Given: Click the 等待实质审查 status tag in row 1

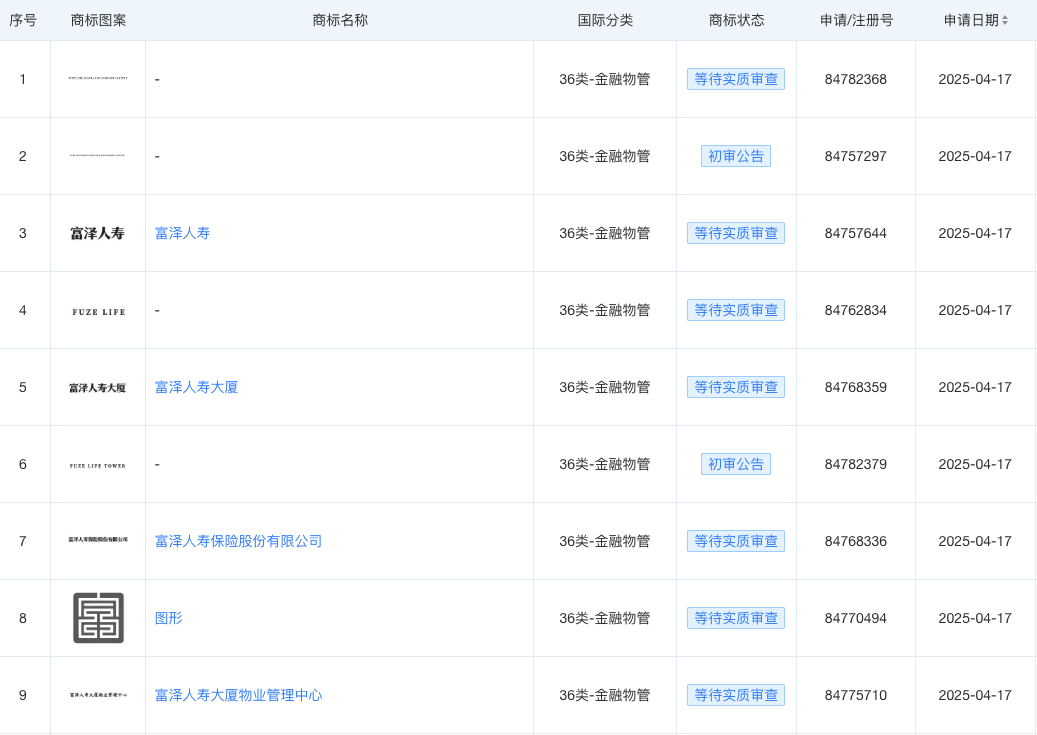Looking at the screenshot, I should click(x=735, y=79).
